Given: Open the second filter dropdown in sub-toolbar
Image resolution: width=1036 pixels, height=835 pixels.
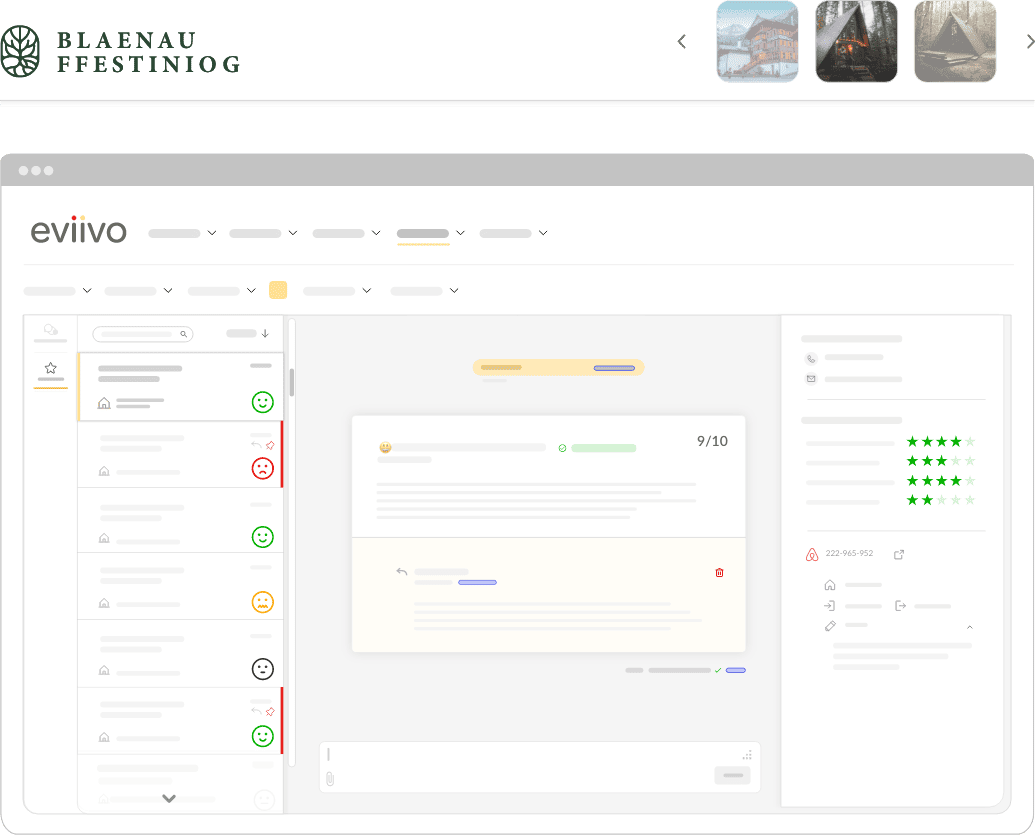Looking at the screenshot, I should tap(139, 291).
